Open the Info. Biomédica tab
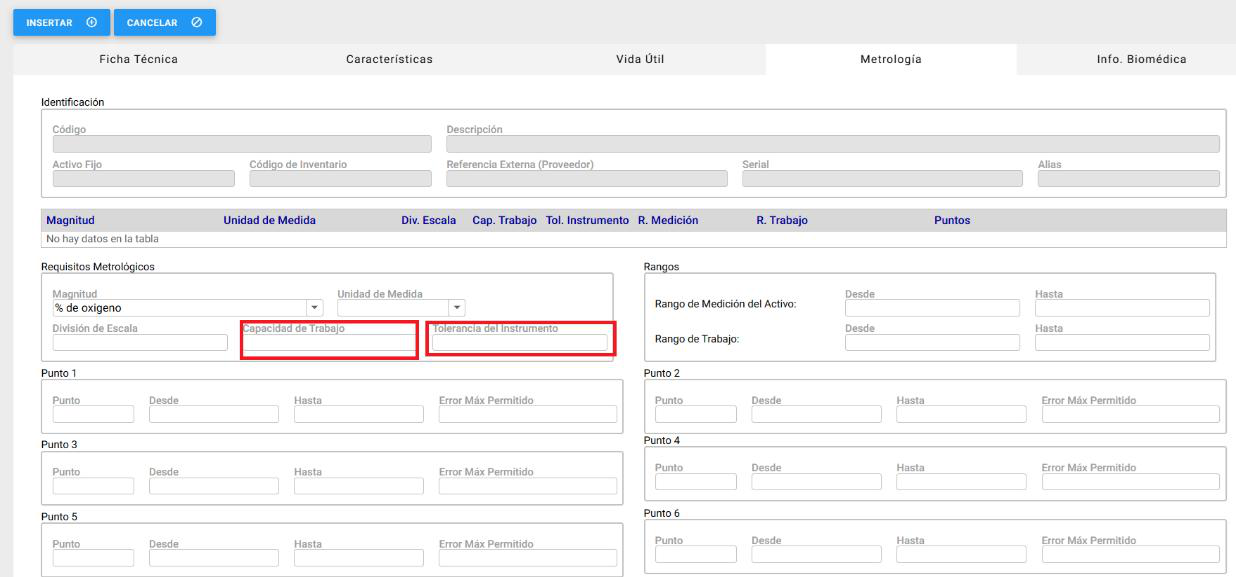Image resolution: width=1236 pixels, height=577 pixels. coord(1141,59)
